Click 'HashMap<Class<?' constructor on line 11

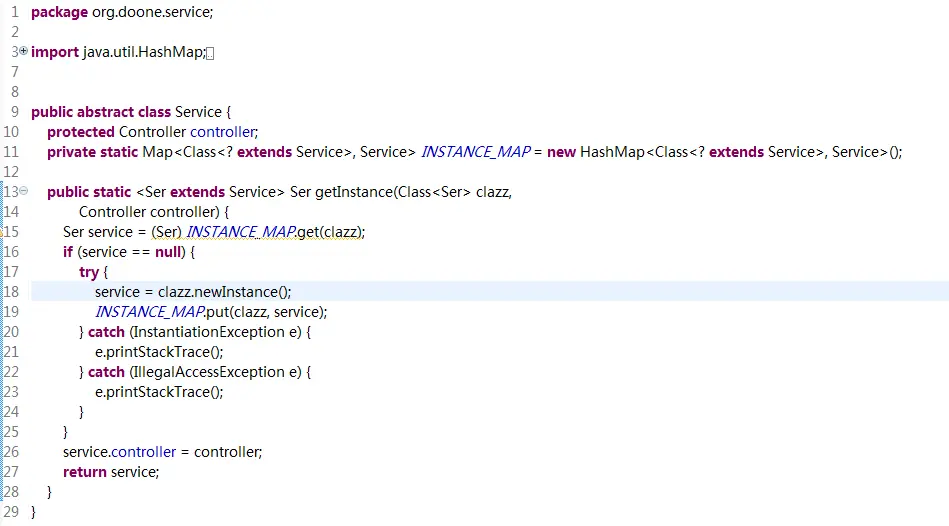[x=642, y=152]
